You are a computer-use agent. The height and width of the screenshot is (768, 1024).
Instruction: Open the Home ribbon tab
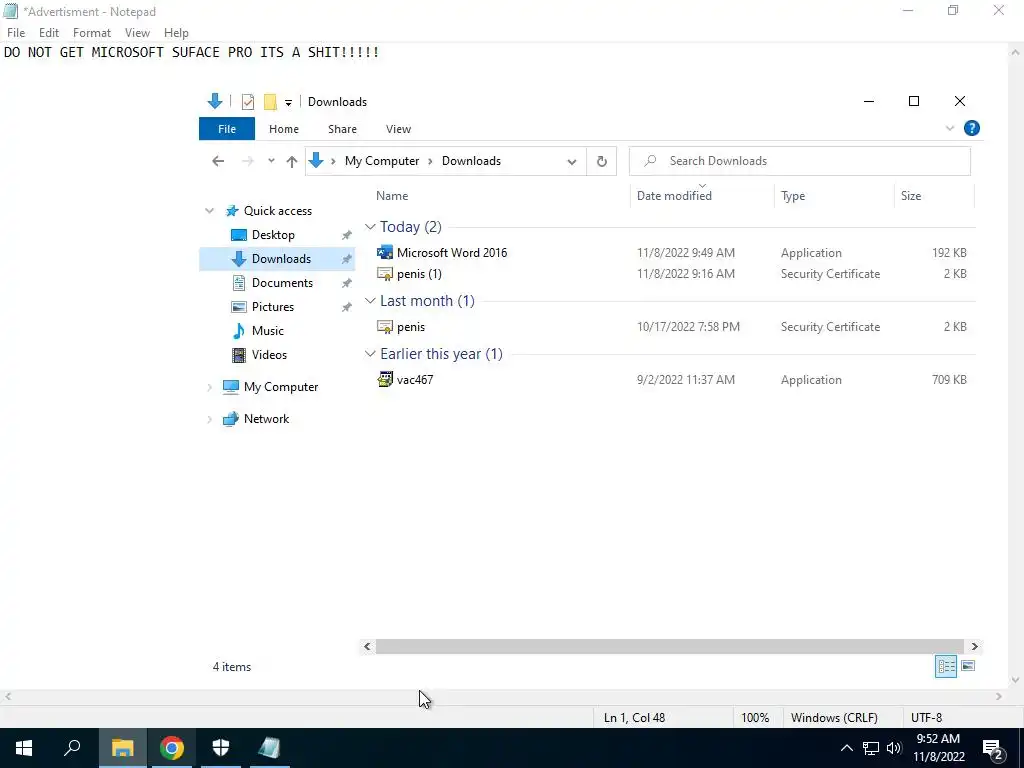click(283, 129)
